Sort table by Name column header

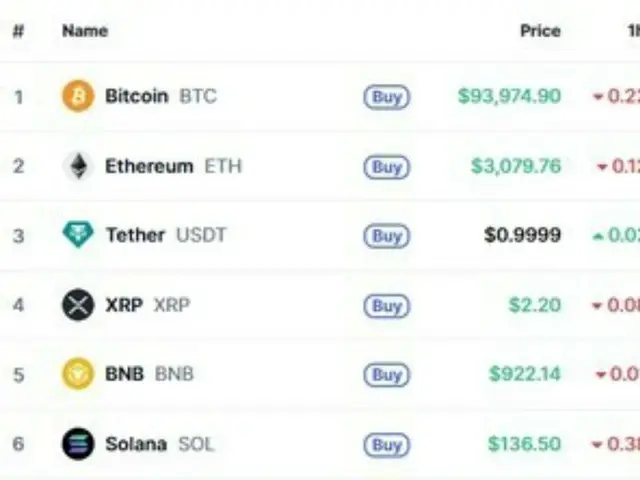coord(84,31)
